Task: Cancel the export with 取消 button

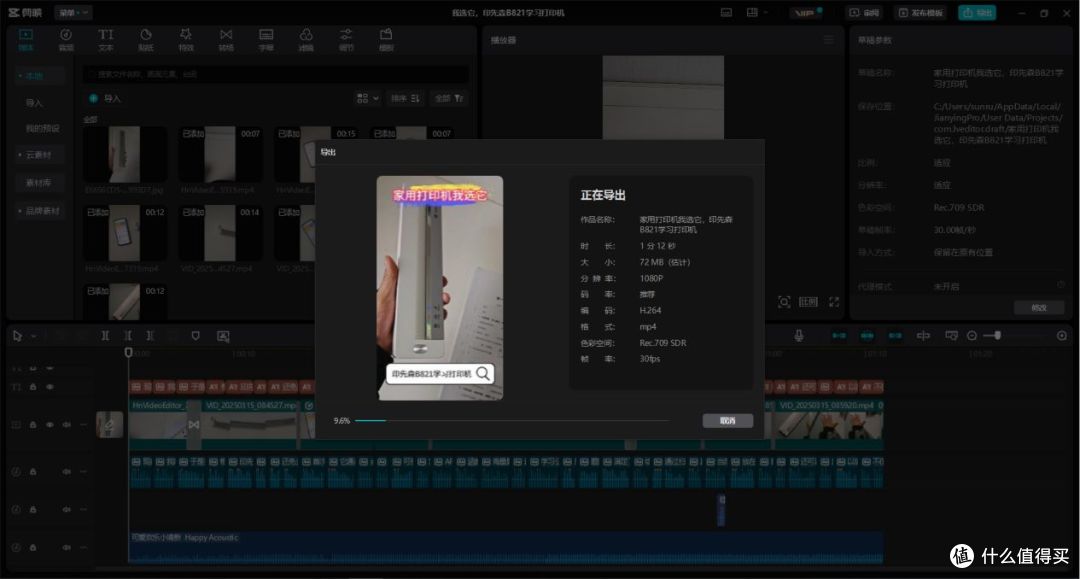Action: tap(727, 421)
